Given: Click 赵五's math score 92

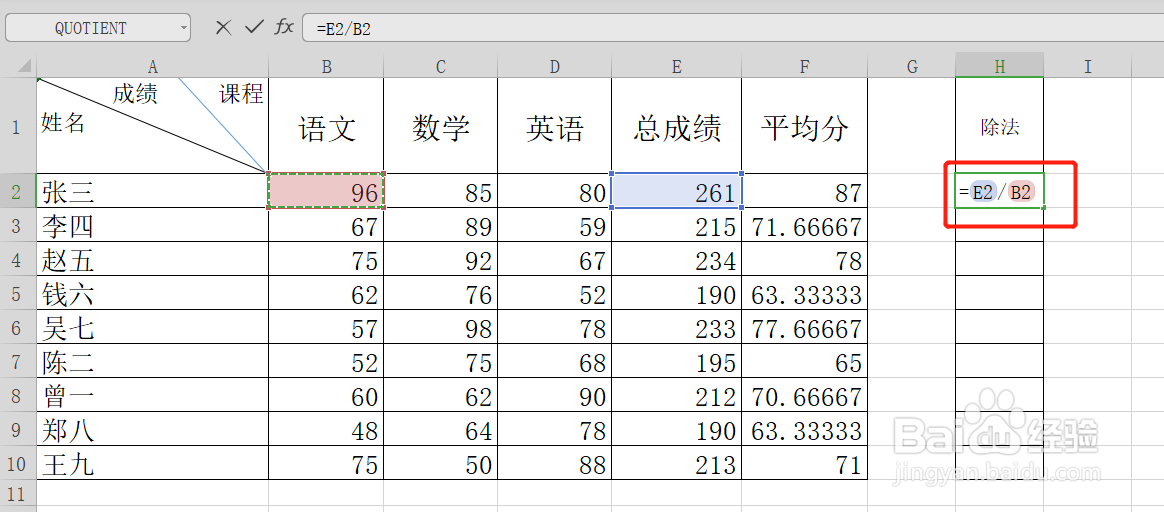Looking at the screenshot, I should click(441, 260).
